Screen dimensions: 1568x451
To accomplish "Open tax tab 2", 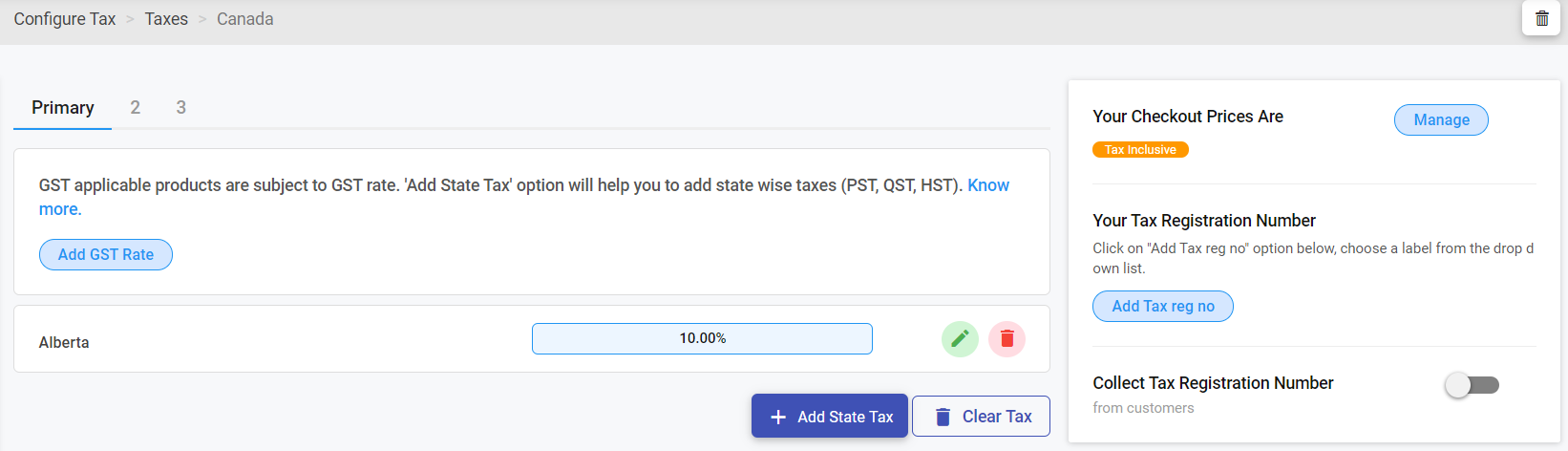I will click(136, 107).
